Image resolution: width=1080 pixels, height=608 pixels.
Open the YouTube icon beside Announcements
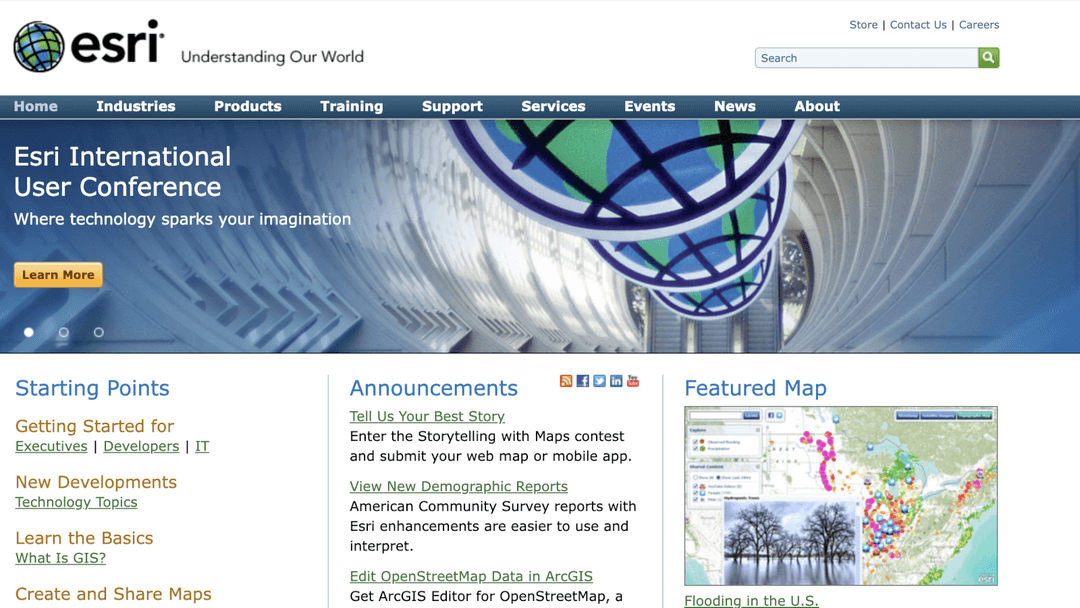(633, 381)
